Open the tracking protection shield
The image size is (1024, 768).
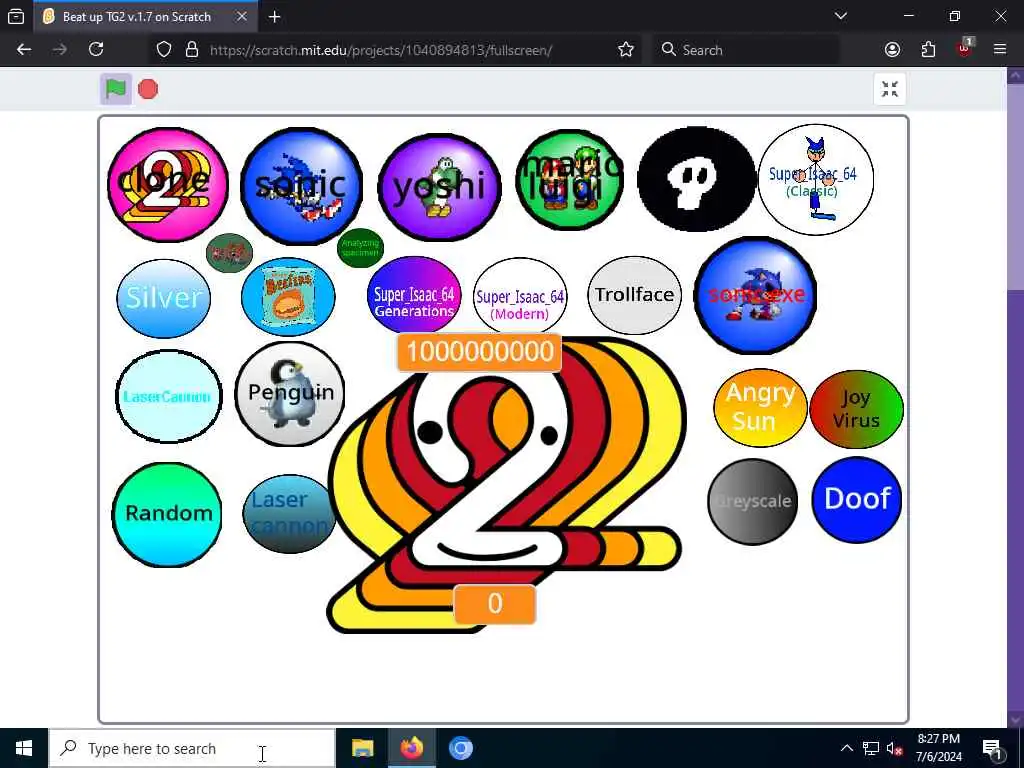(164, 50)
